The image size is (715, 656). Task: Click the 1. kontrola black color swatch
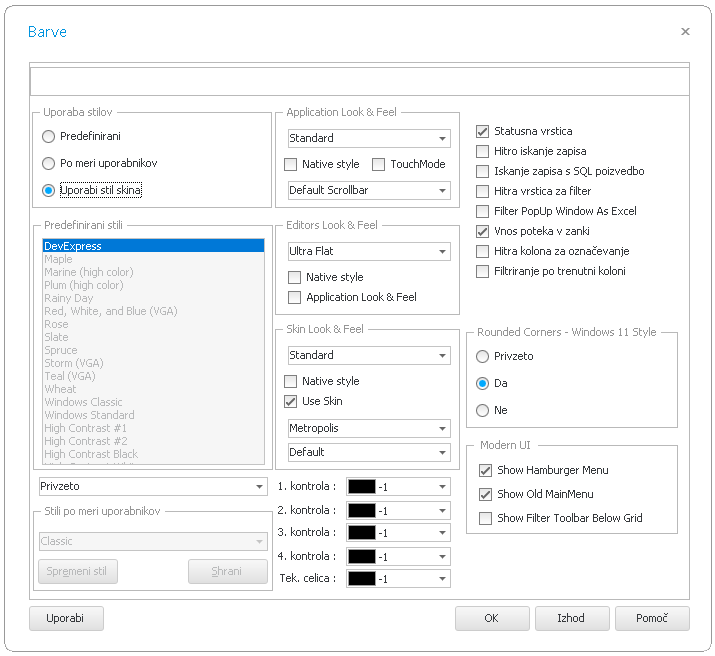[x=361, y=487]
